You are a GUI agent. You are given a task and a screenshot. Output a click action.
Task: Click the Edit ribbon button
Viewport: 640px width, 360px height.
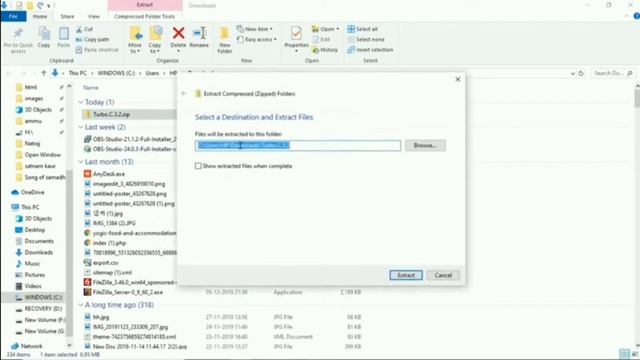coord(321,40)
